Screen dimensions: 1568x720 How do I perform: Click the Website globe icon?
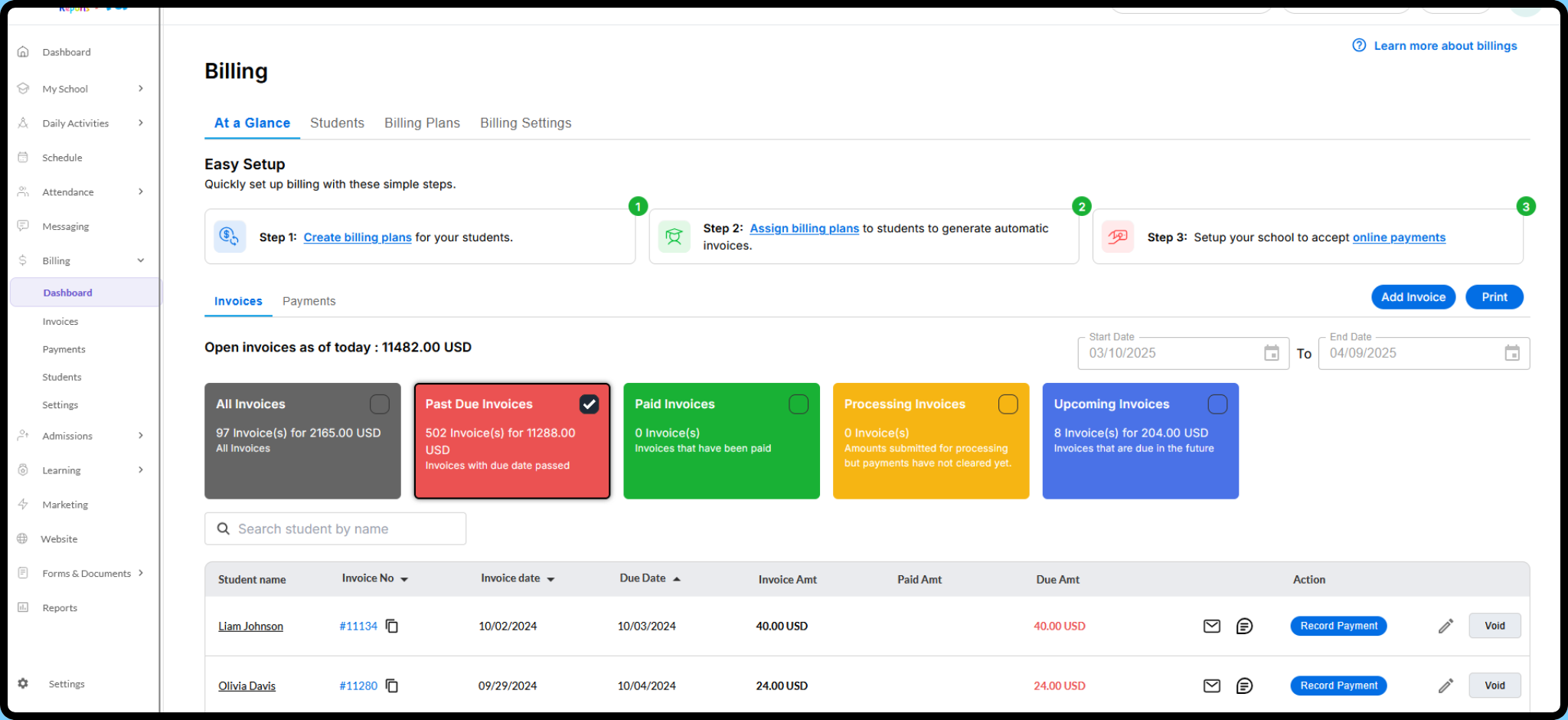22,538
